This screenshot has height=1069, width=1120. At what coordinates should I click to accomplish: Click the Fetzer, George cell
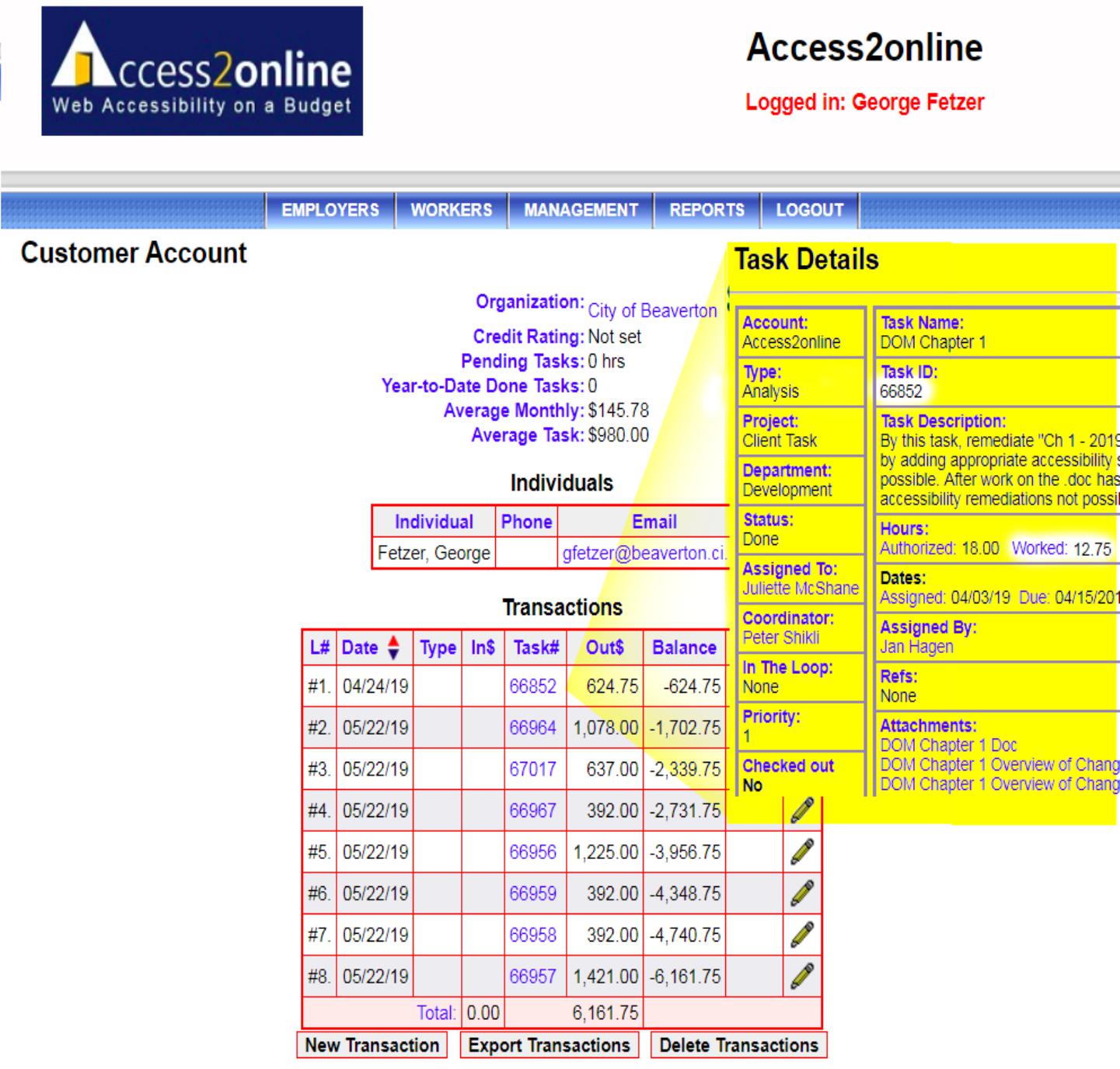(434, 553)
